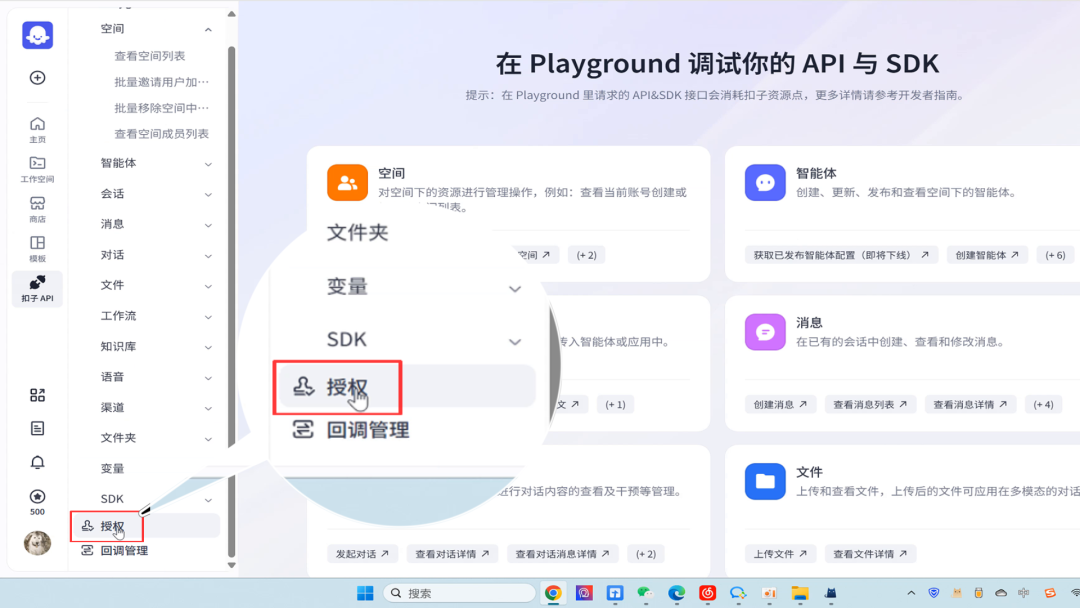Open File Explorer from the taskbar

coord(800,593)
